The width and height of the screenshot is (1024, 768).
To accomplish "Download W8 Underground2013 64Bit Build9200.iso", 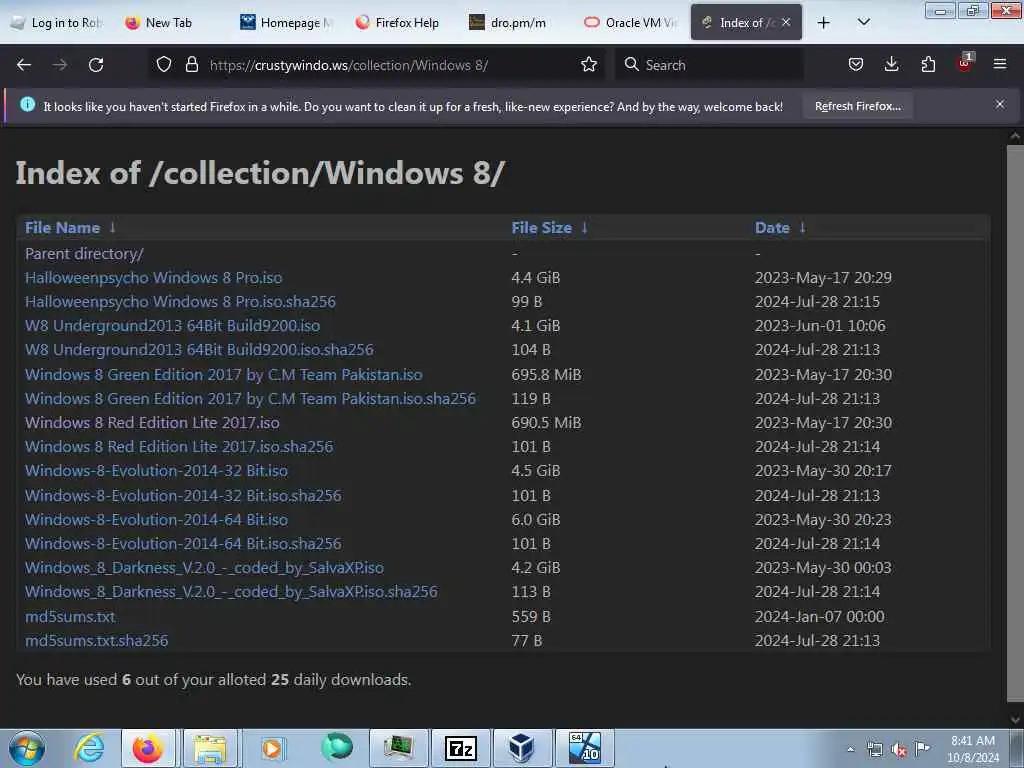I will point(172,326).
